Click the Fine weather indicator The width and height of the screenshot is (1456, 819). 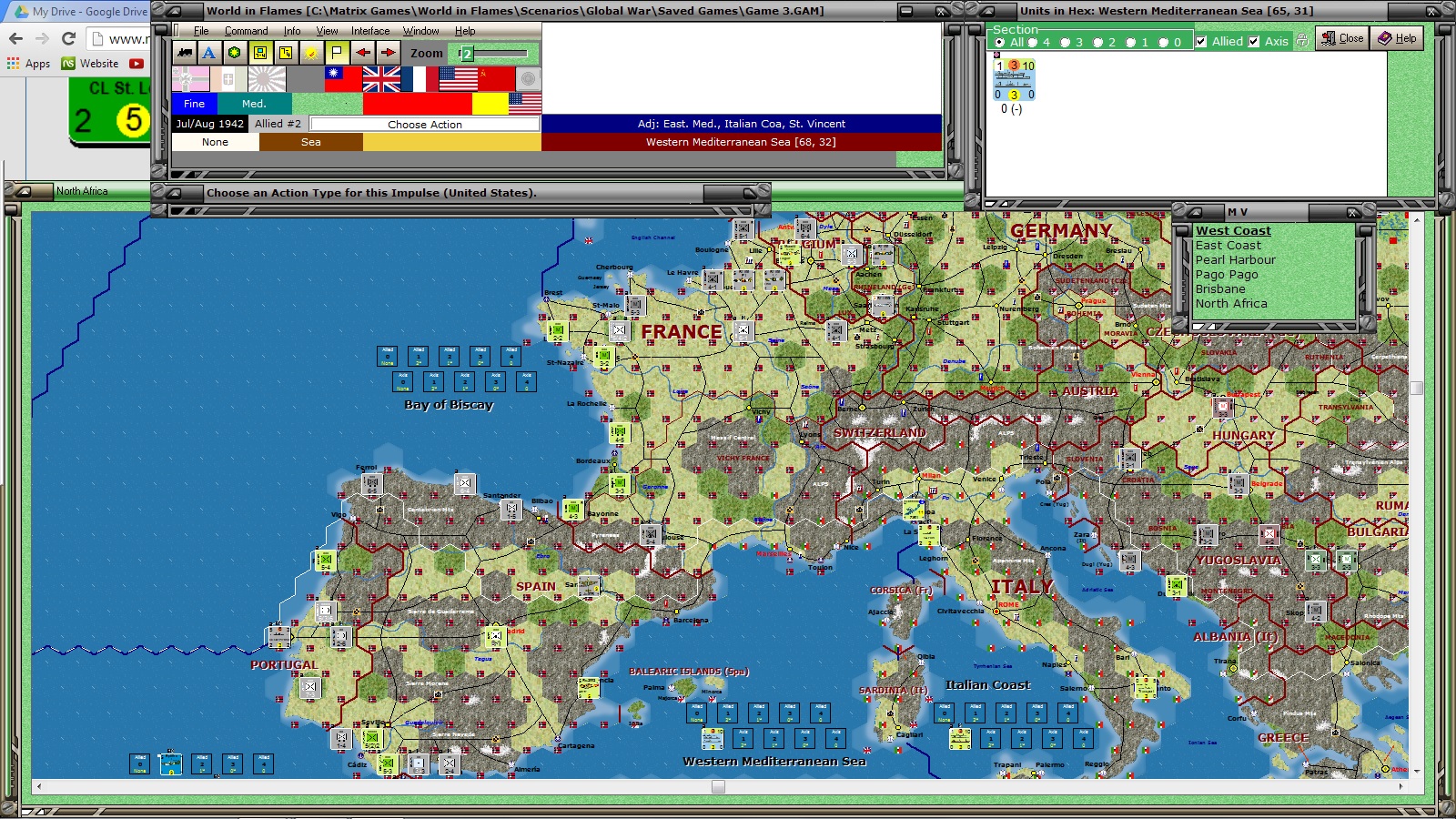194,104
